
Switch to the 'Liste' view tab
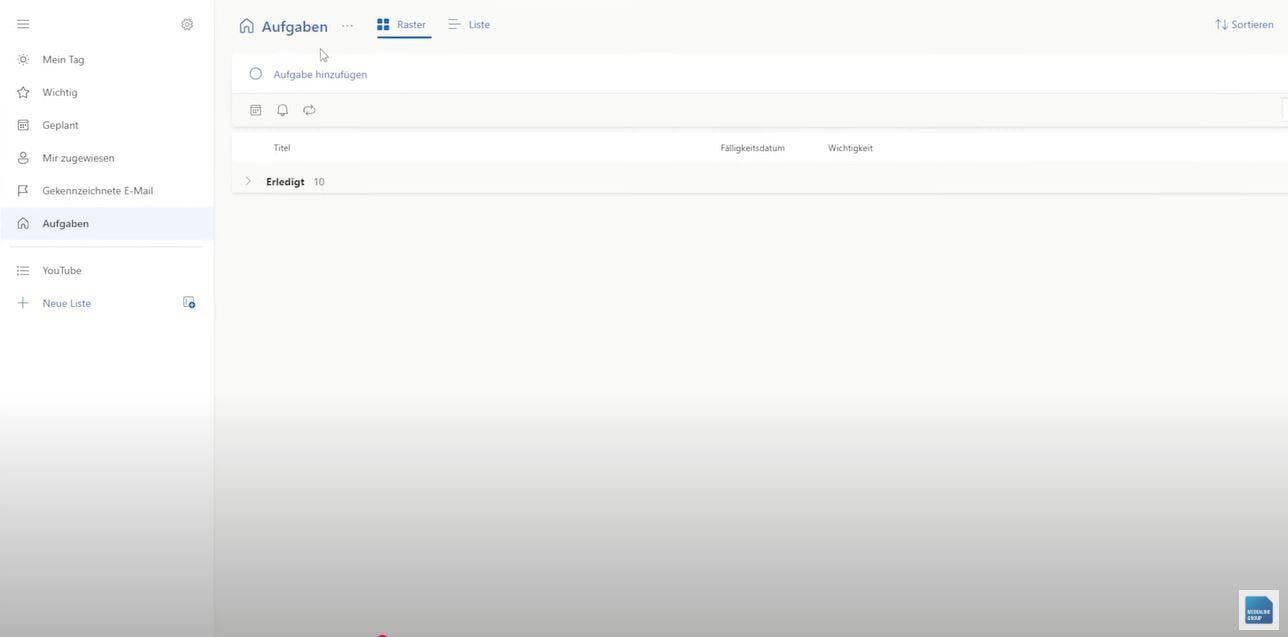click(469, 23)
